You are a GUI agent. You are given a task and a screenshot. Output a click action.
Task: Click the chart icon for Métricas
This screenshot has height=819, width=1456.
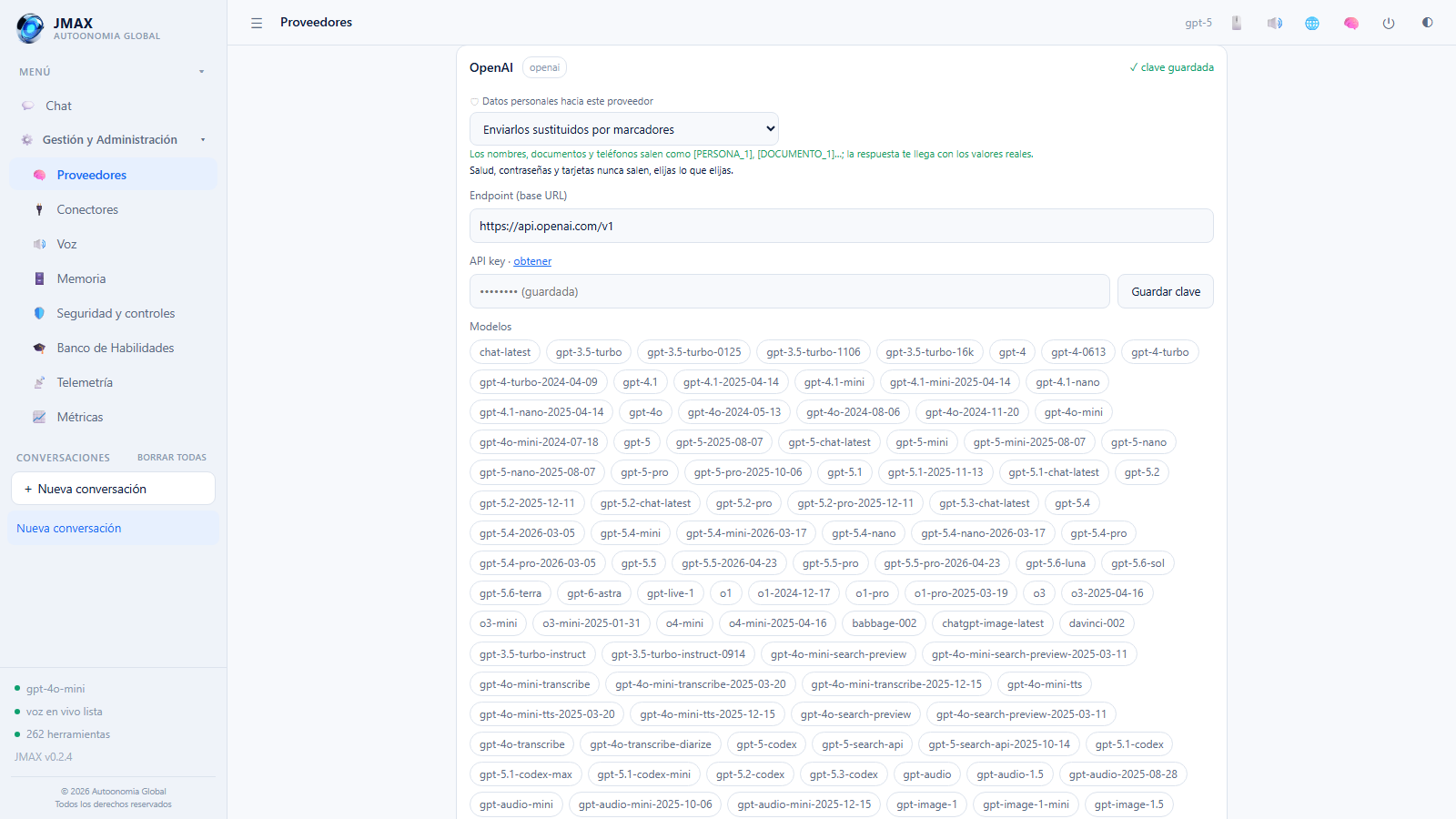[39, 417]
